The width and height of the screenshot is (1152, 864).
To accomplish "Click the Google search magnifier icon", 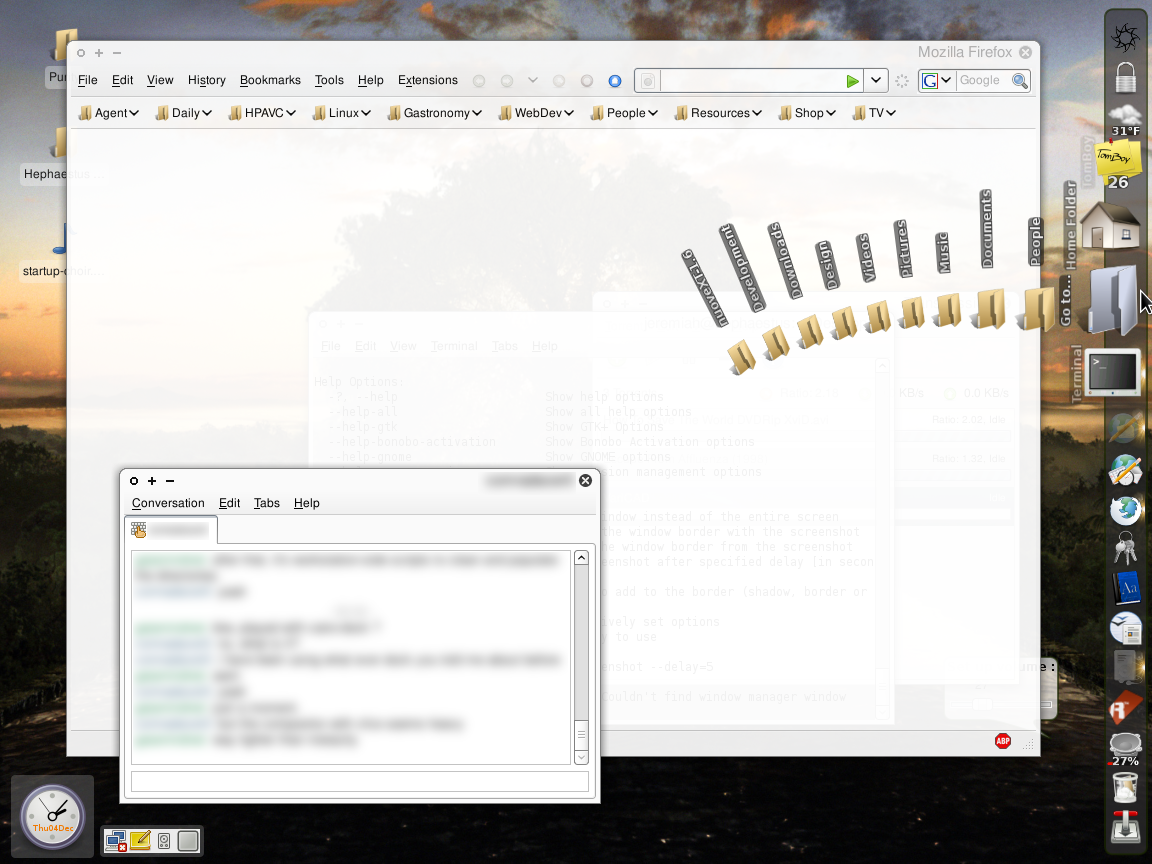I will (x=1019, y=81).
